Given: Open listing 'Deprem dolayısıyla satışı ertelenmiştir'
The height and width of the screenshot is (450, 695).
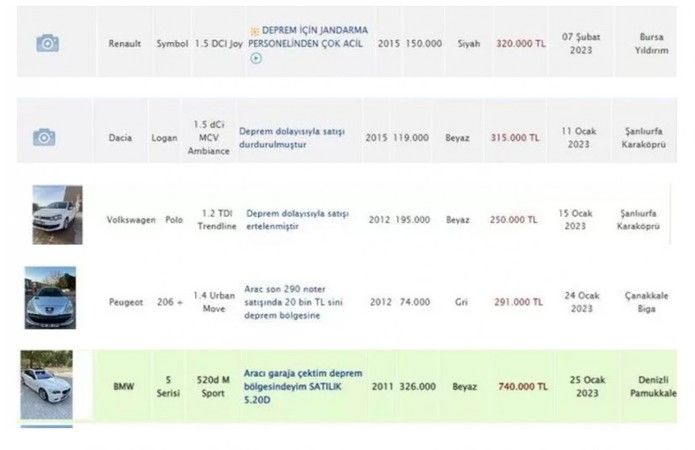Looking at the screenshot, I should point(297,220).
